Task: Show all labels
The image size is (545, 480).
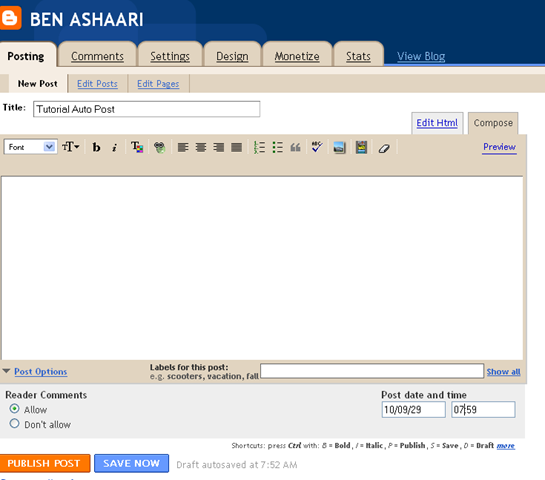Action: (x=503, y=372)
